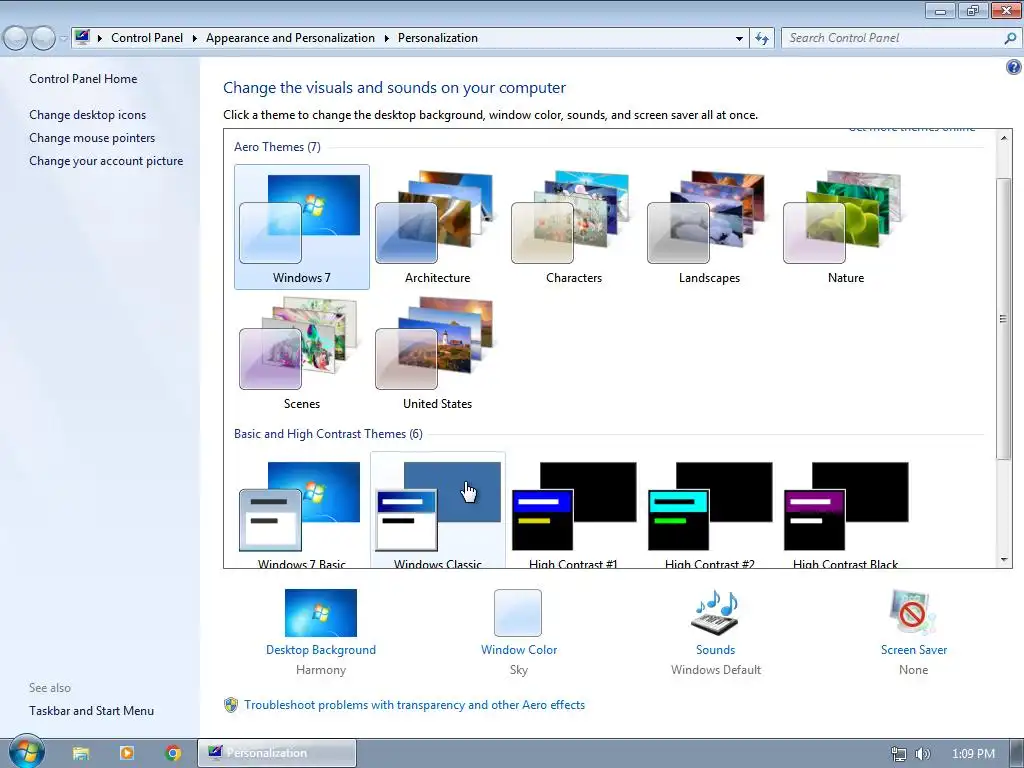This screenshot has height=768, width=1024.
Task: Click the Back navigation button
Action: coord(16,39)
